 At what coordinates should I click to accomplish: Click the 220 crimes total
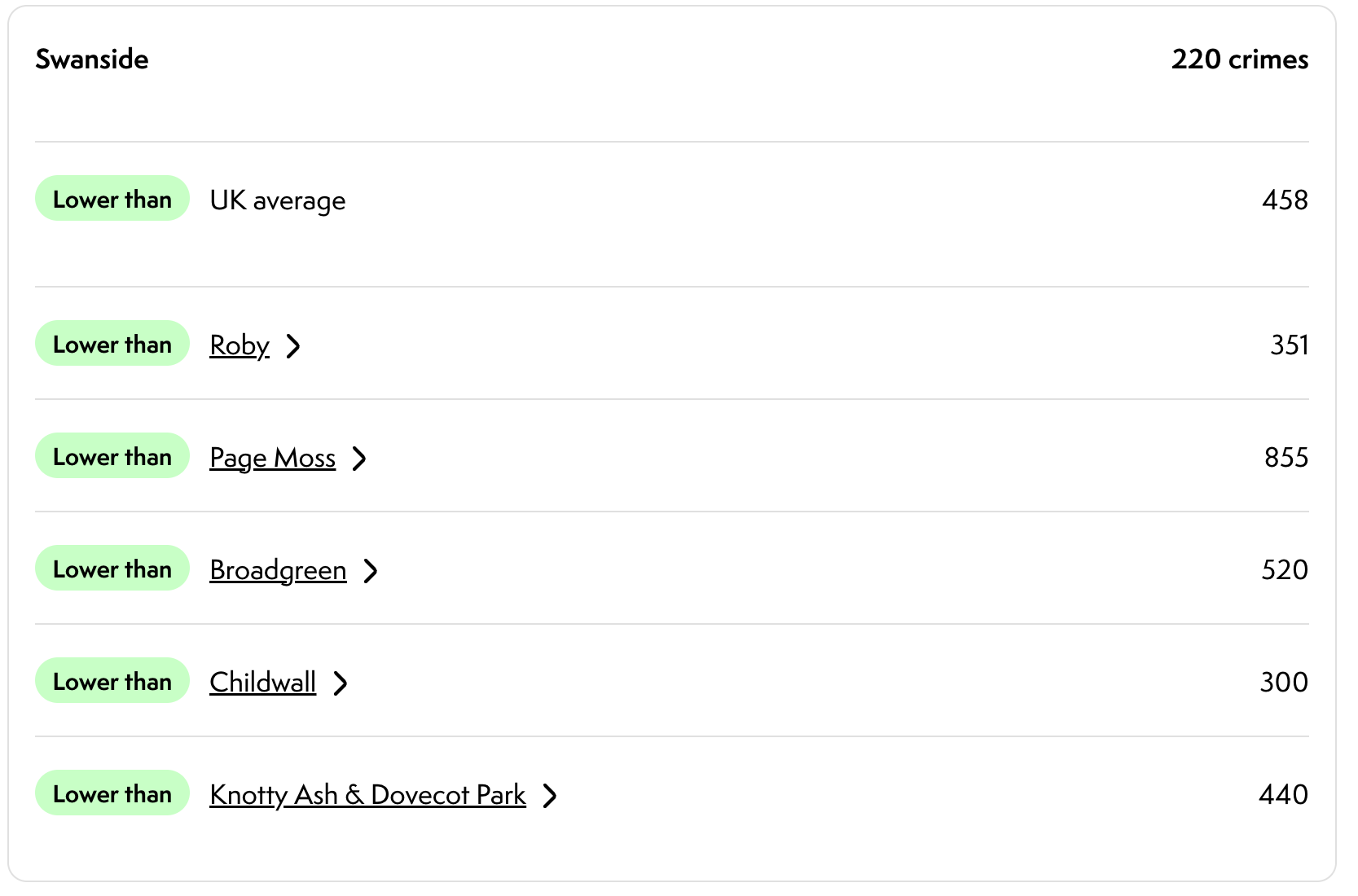click(1239, 59)
